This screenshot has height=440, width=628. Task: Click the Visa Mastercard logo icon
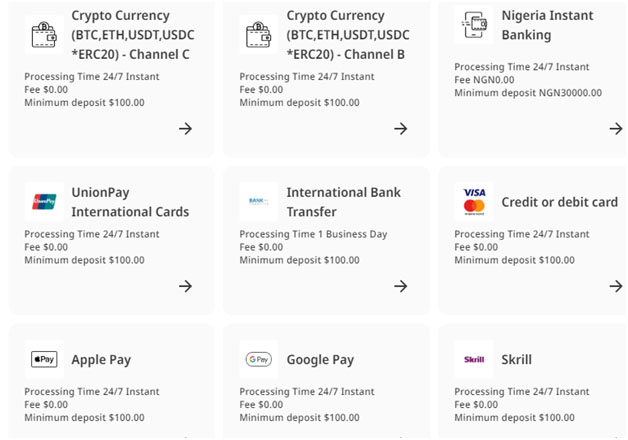pyautogui.click(x=474, y=201)
